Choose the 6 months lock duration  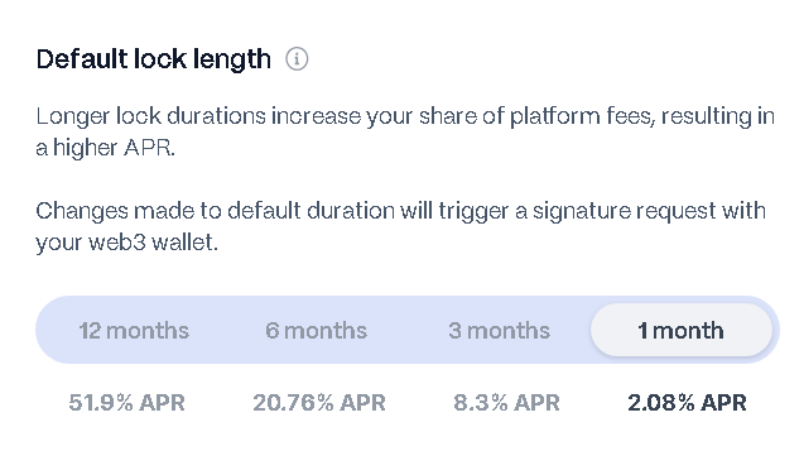pyautogui.click(x=316, y=330)
